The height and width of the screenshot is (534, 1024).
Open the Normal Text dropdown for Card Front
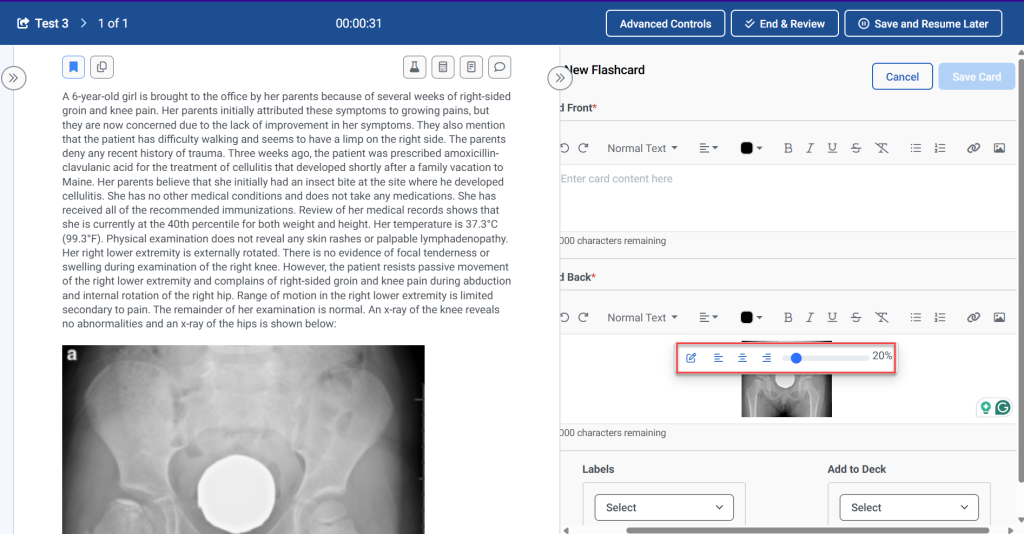pos(642,148)
